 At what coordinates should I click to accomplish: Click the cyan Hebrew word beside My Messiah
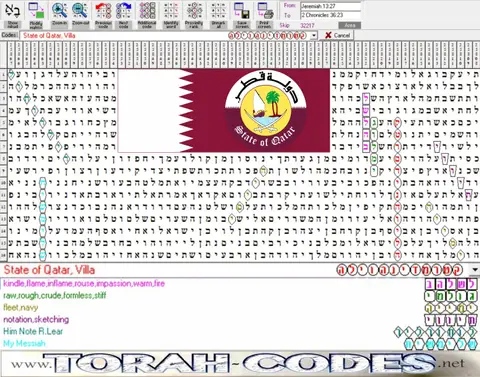coord(441,344)
